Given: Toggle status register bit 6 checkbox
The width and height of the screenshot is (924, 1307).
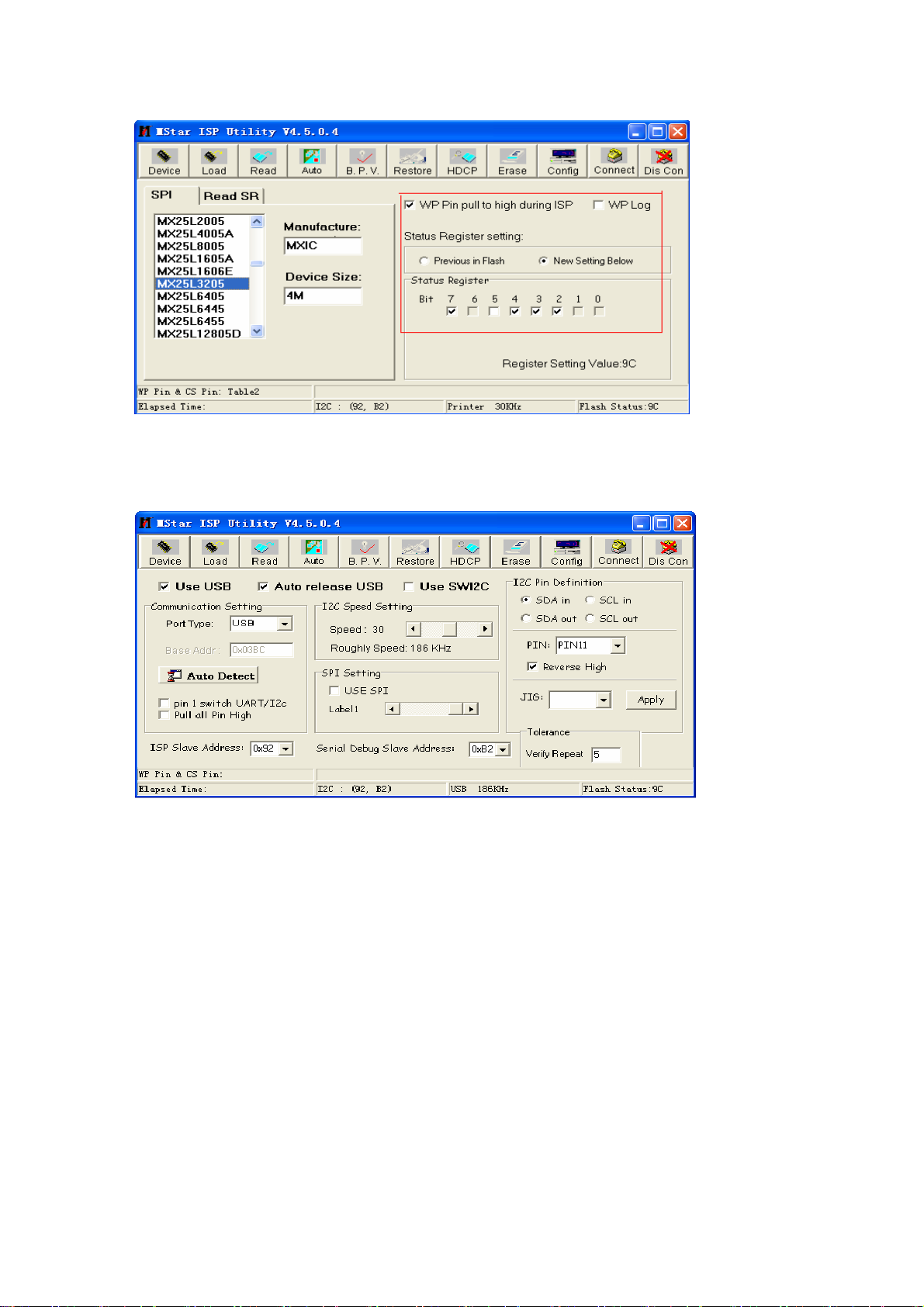Looking at the screenshot, I should 472,311.
